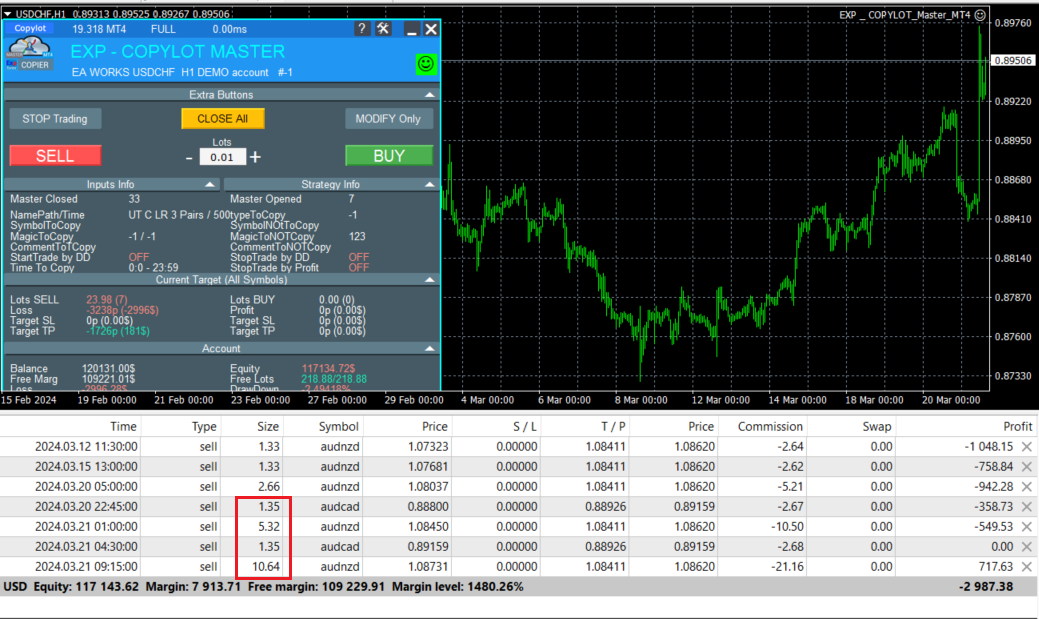Sort orders by the Commission column header
Viewport: 1039px width, 619px height.
coord(770,427)
